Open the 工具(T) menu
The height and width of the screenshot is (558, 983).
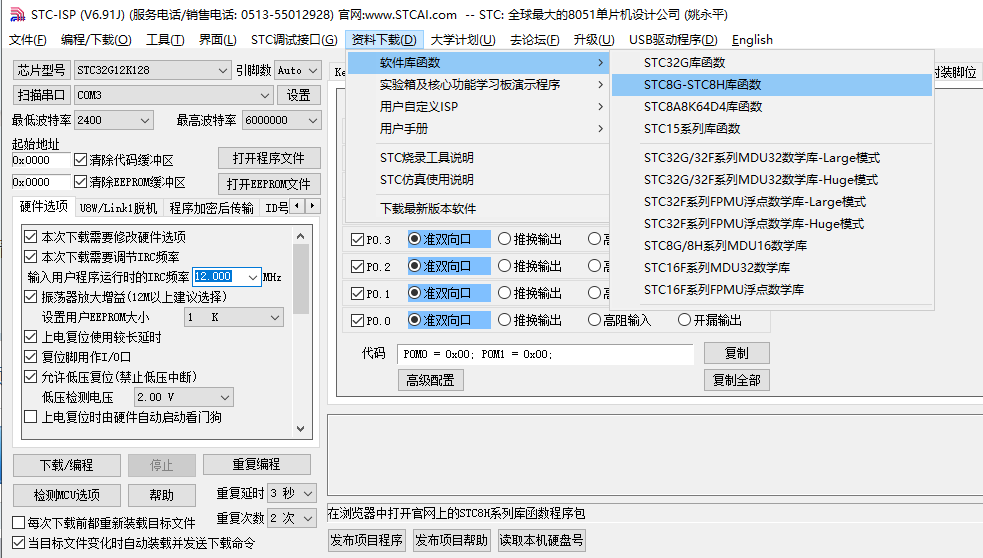pyautogui.click(x=165, y=39)
